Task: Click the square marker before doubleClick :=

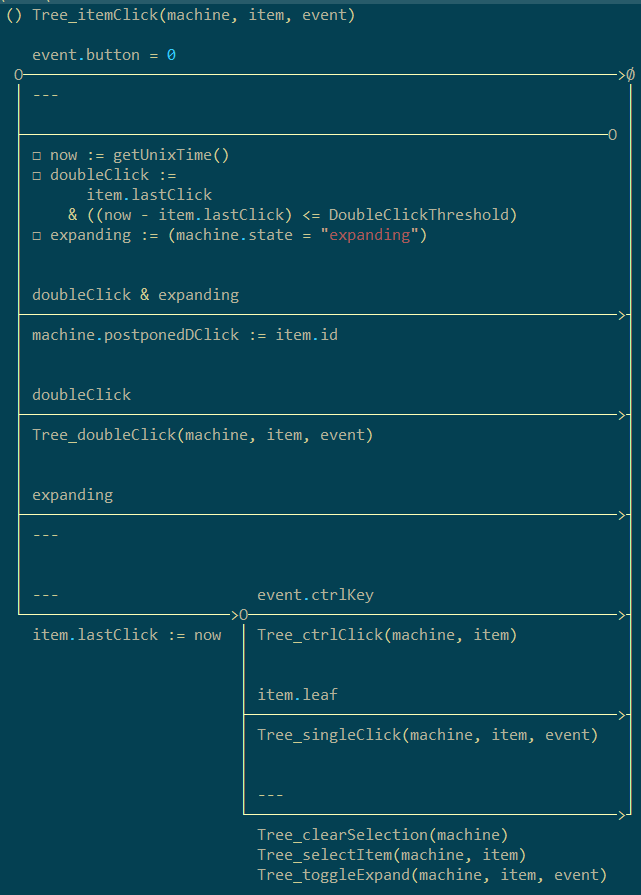Action: pos(37,175)
